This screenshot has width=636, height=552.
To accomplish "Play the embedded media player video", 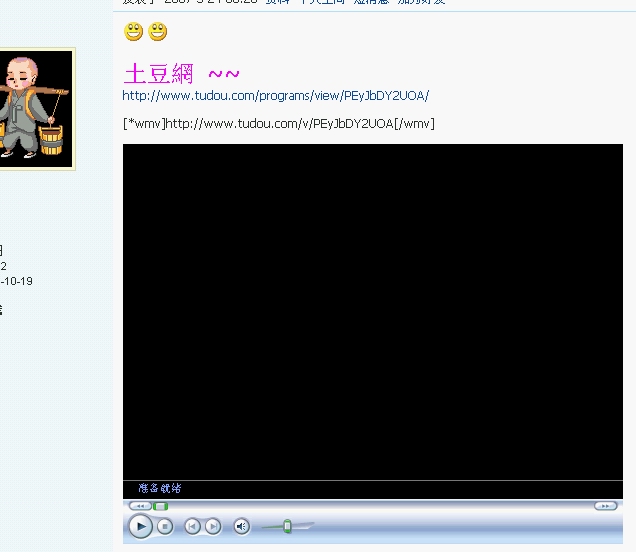I will coord(140,526).
